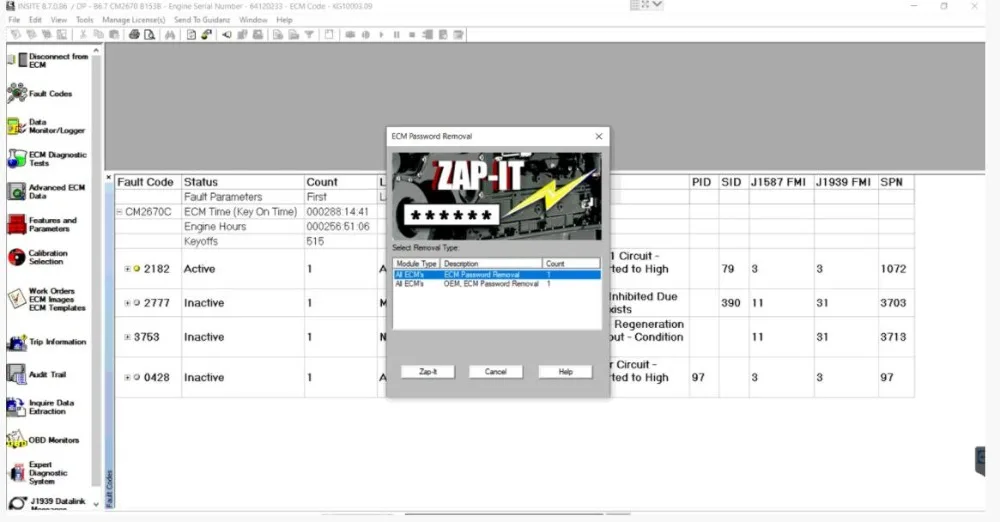Click the SPN column header
Screen dimensions: 1000x522
(895, 182)
